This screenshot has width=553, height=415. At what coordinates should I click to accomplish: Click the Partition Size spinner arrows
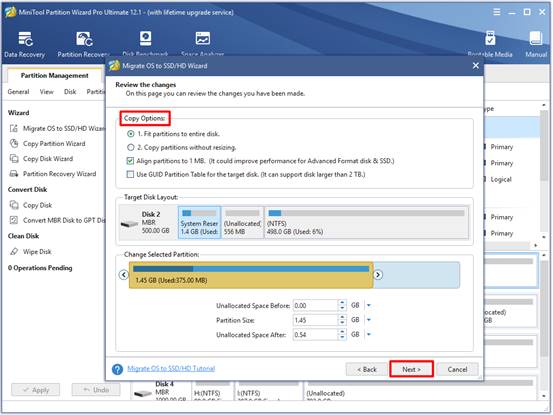(342, 320)
